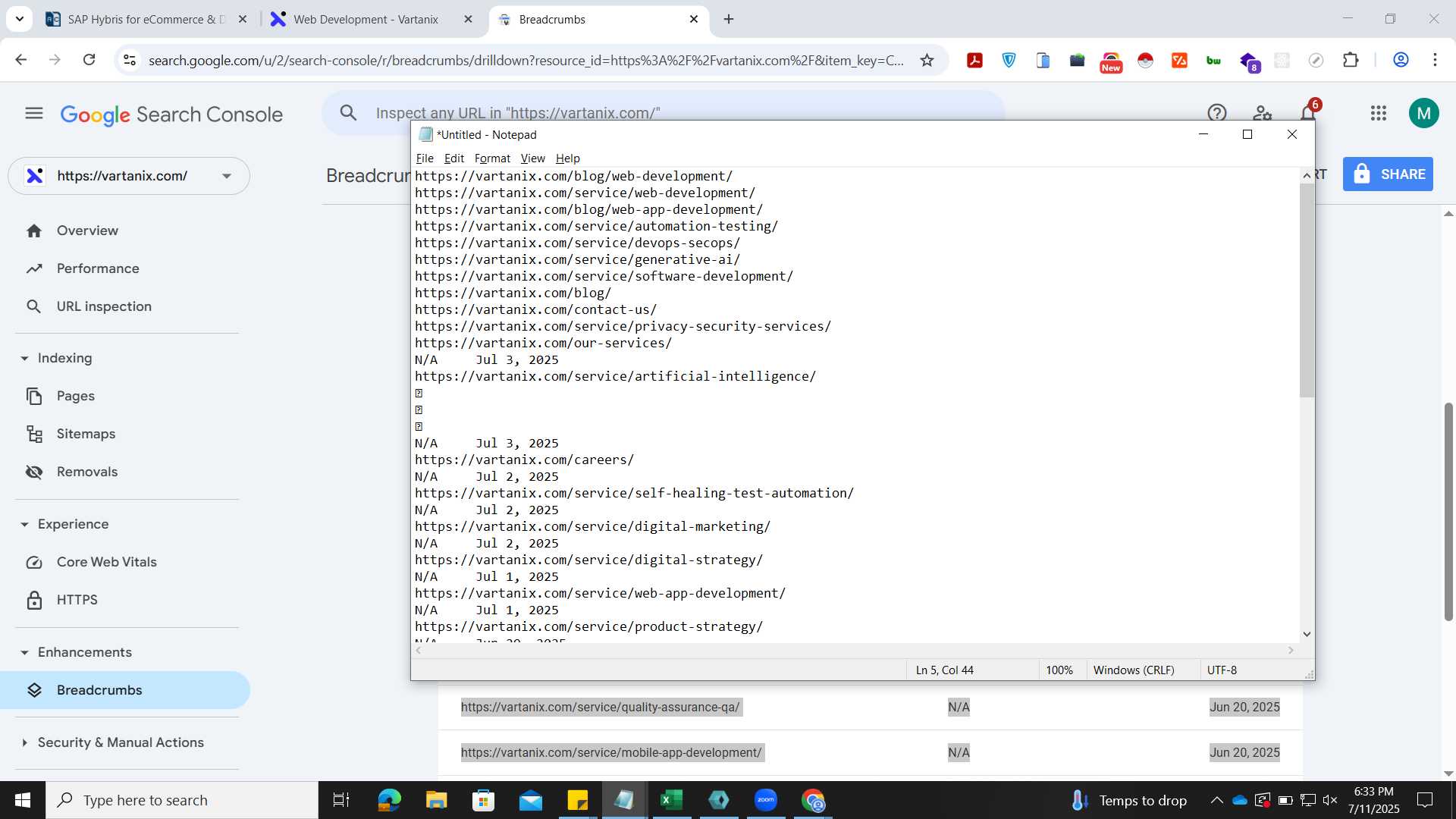Viewport: 1456px width, 819px height.
Task: Click the quality-assurance-qa URL row
Action: point(871,707)
